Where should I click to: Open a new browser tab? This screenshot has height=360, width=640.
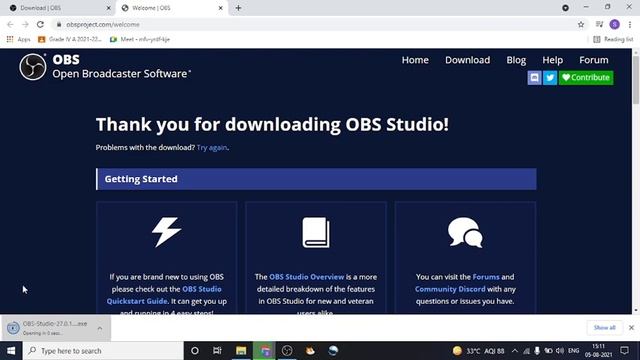click(238, 8)
